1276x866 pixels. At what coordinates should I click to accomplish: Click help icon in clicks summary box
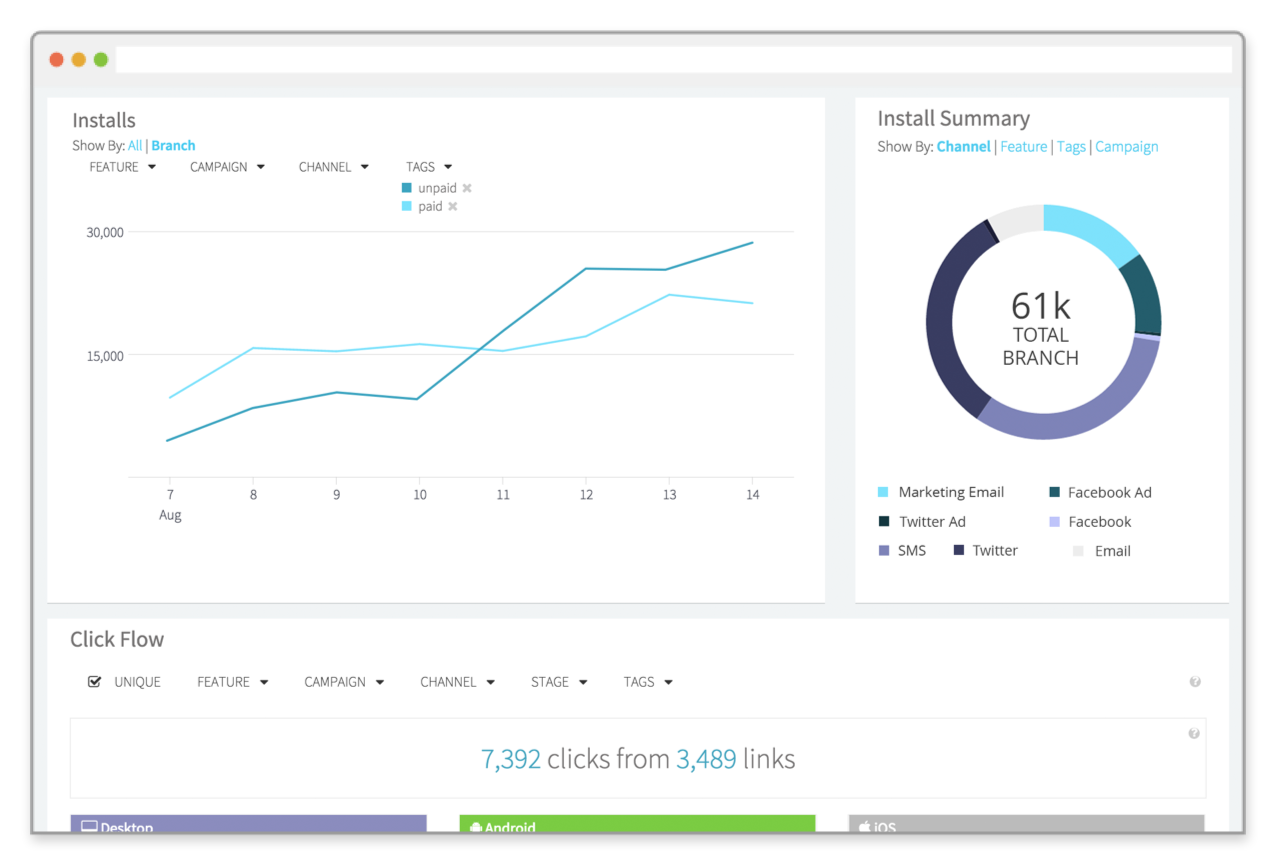tap(1193, 734)
